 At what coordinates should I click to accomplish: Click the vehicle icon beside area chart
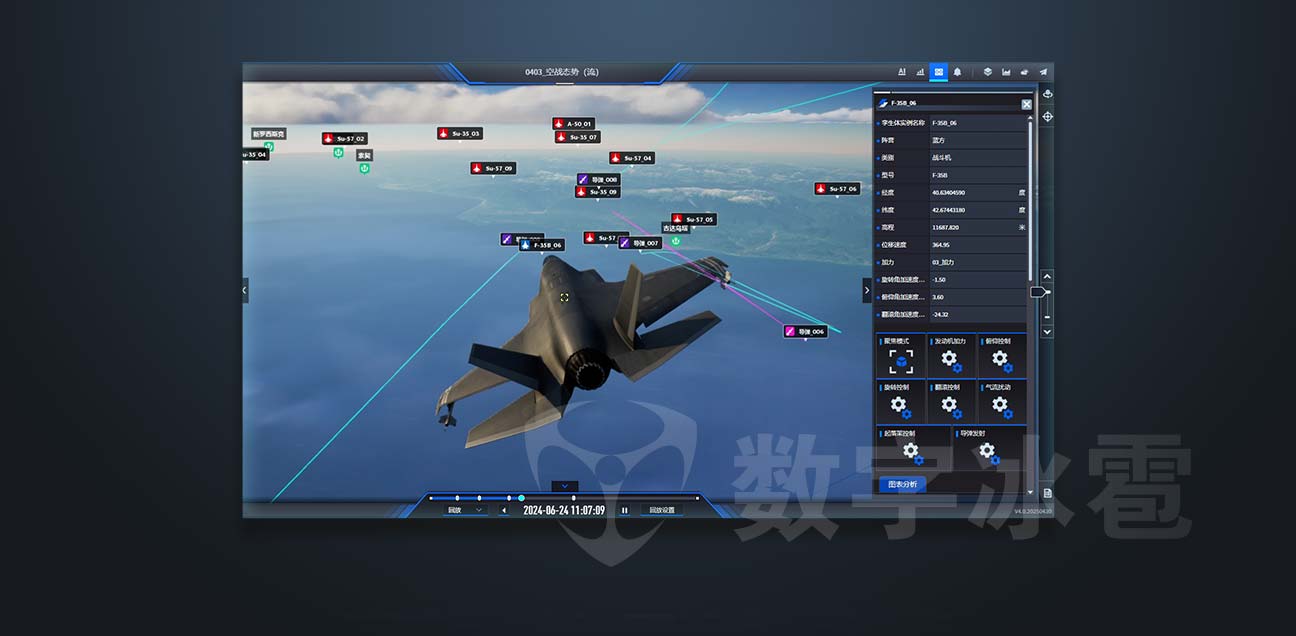coord(1024,72)
